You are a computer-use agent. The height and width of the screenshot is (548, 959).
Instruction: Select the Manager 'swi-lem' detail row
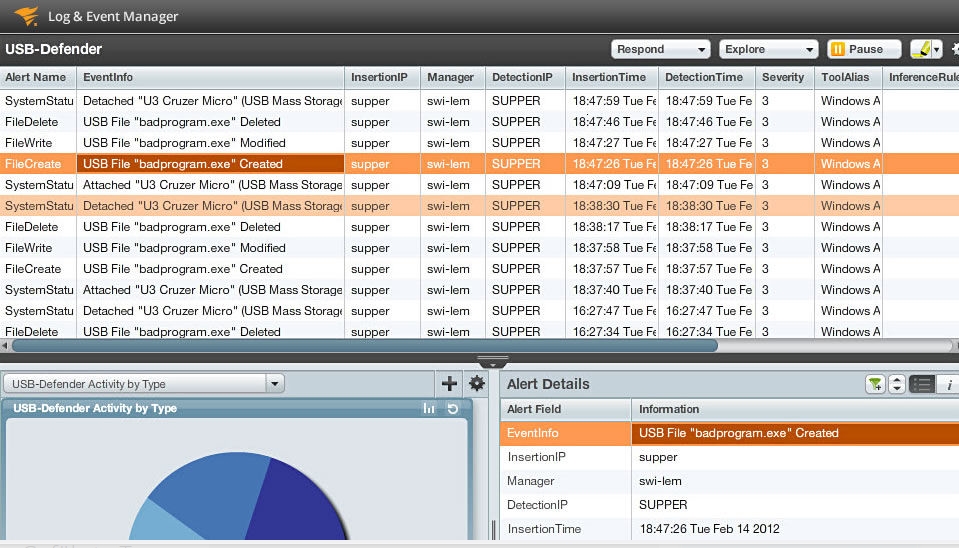click(x=730, y=481)
